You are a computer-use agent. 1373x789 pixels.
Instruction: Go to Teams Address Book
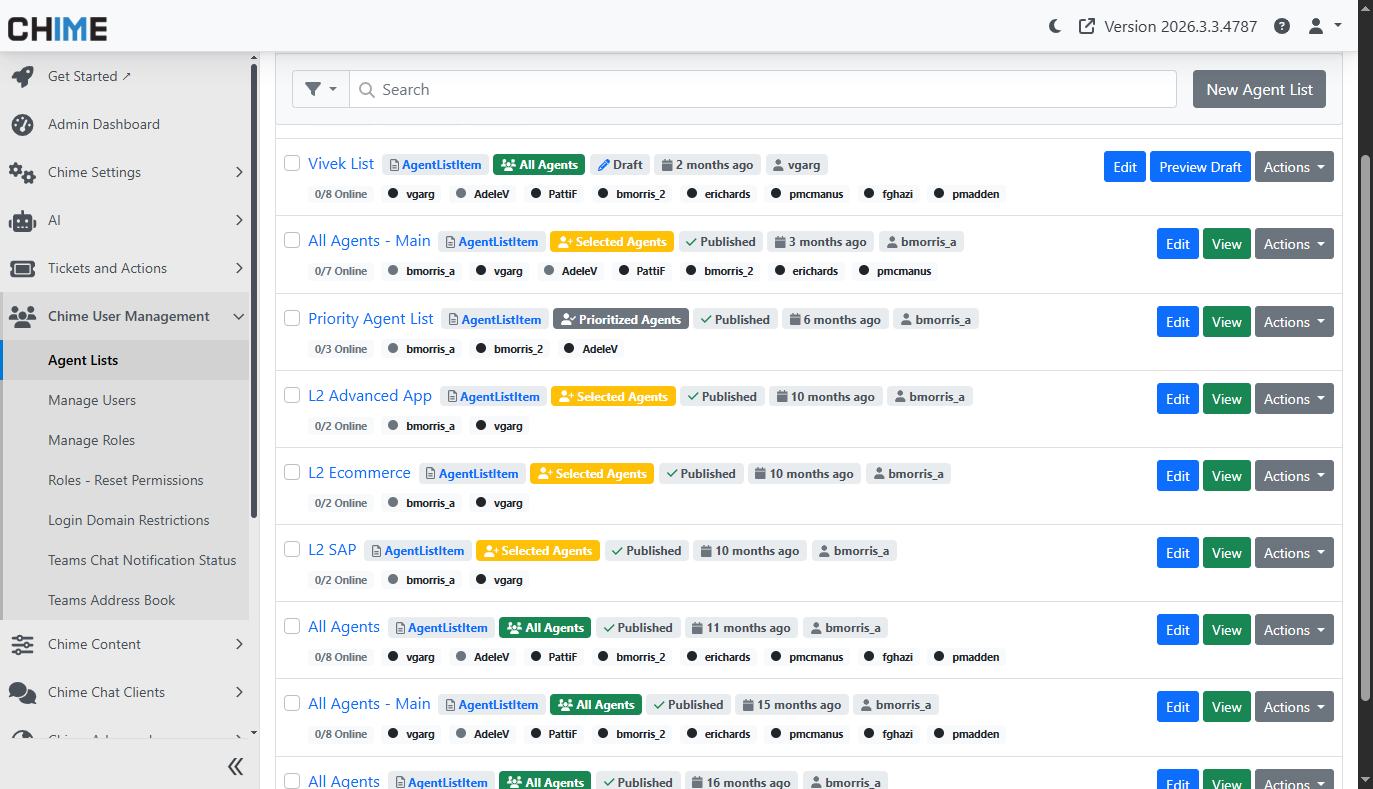click(111, 600)
